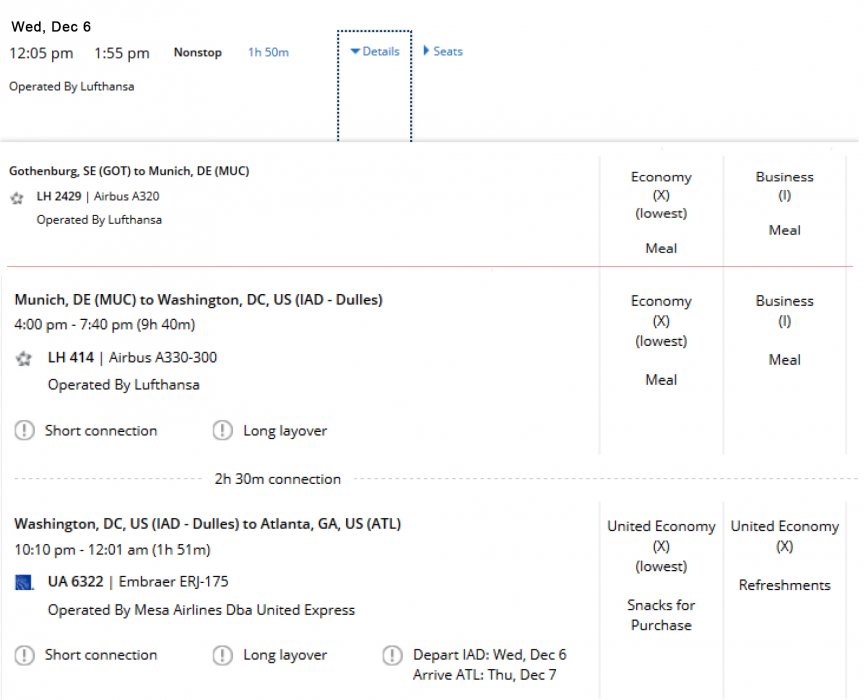Click Star Alliance icon beside LH 414
The width and height of the screenshot is (863, 700).
[x=24, y=359]
